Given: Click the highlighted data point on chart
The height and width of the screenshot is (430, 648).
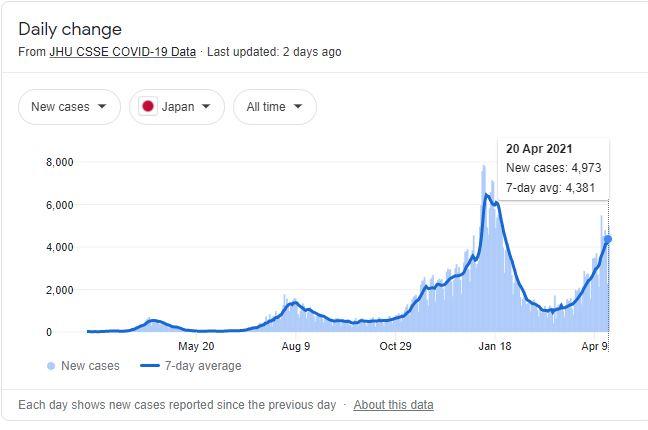Looking at the screenshot, I should (x=608, y=239).
